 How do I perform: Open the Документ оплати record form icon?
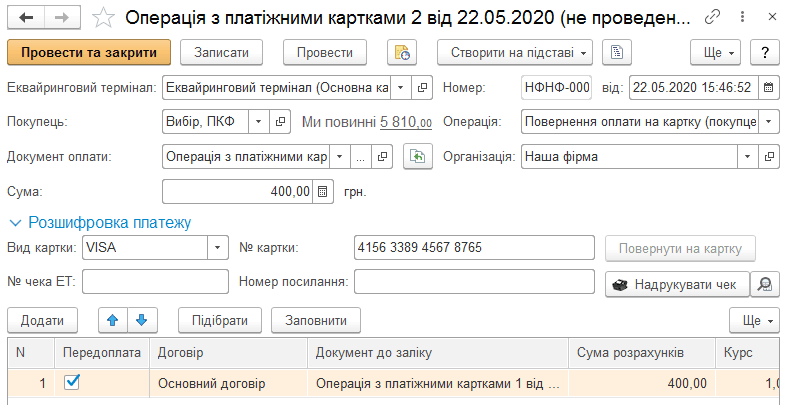coord(382,157)
